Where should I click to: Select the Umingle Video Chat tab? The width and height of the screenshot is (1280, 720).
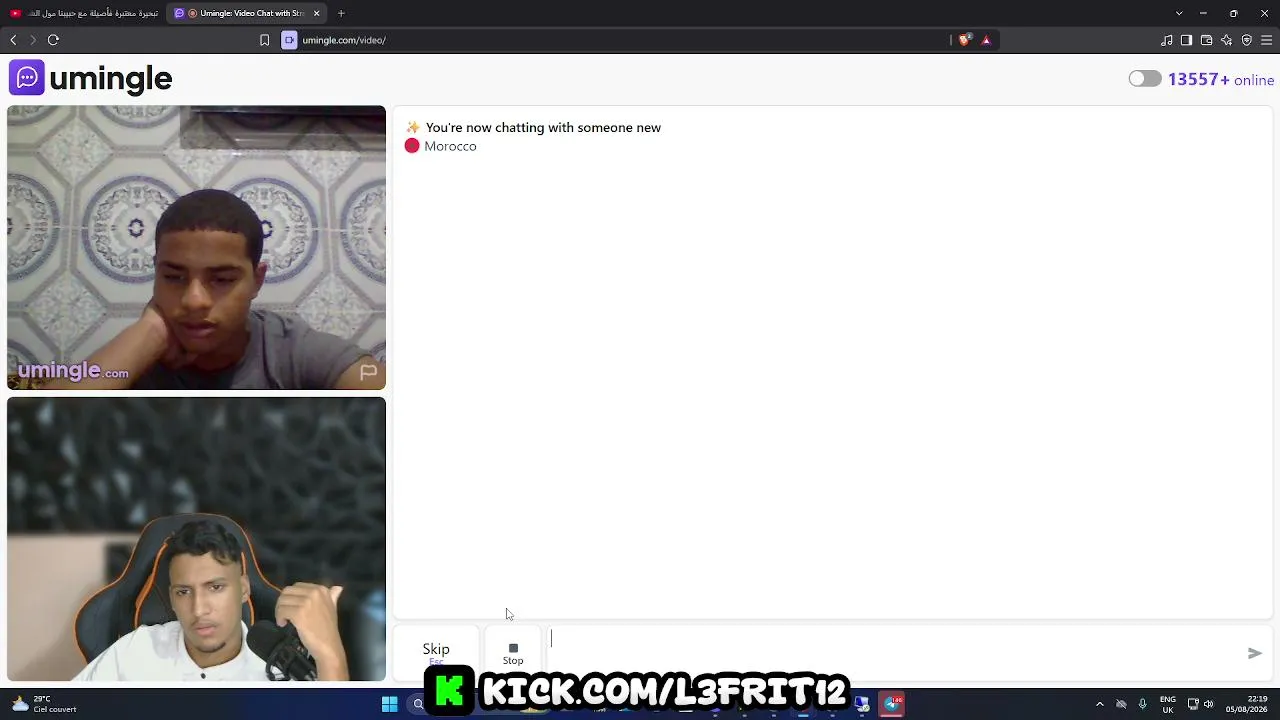coord(246,13)
